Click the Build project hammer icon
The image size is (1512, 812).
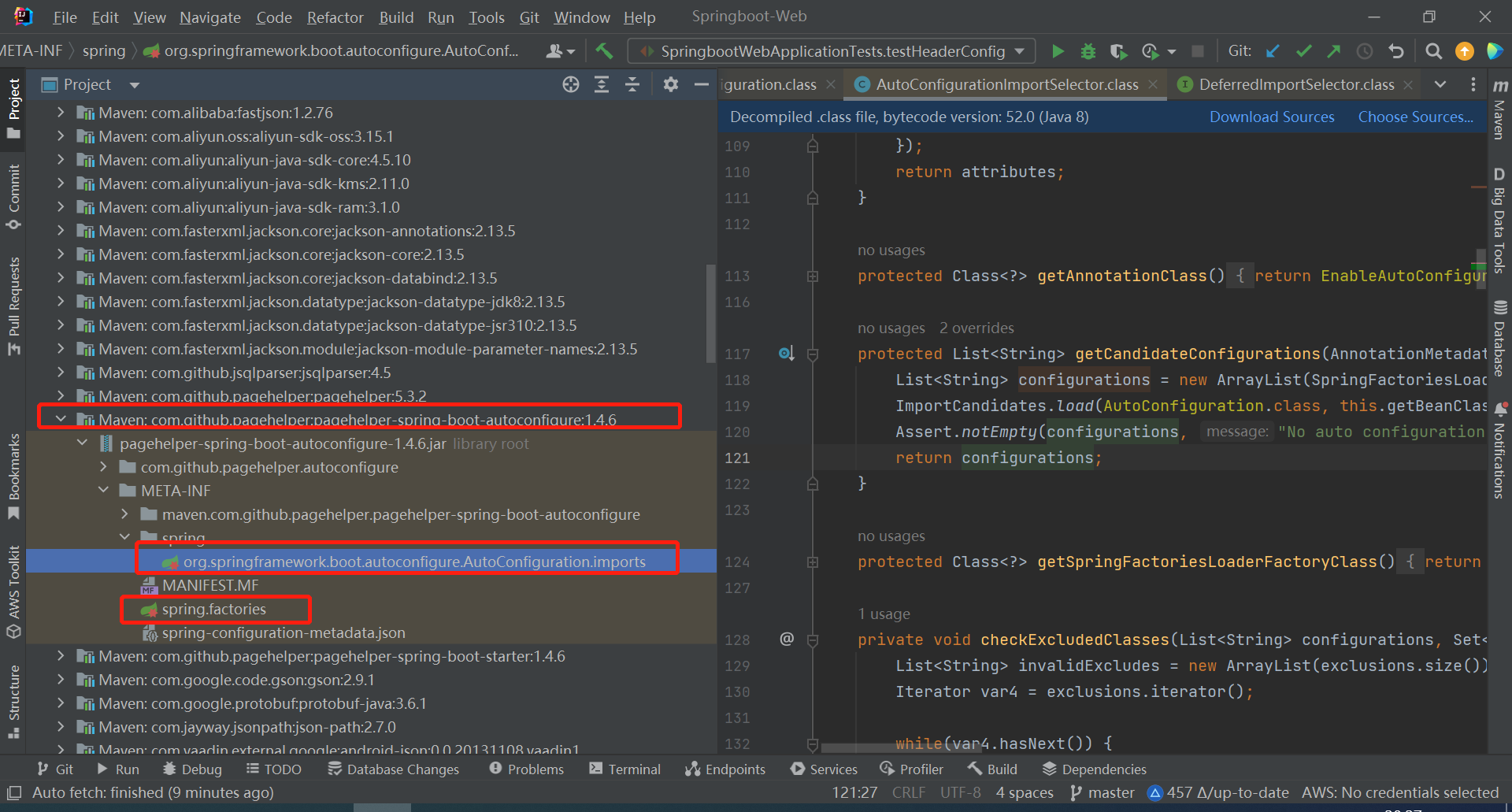[604, 51]
